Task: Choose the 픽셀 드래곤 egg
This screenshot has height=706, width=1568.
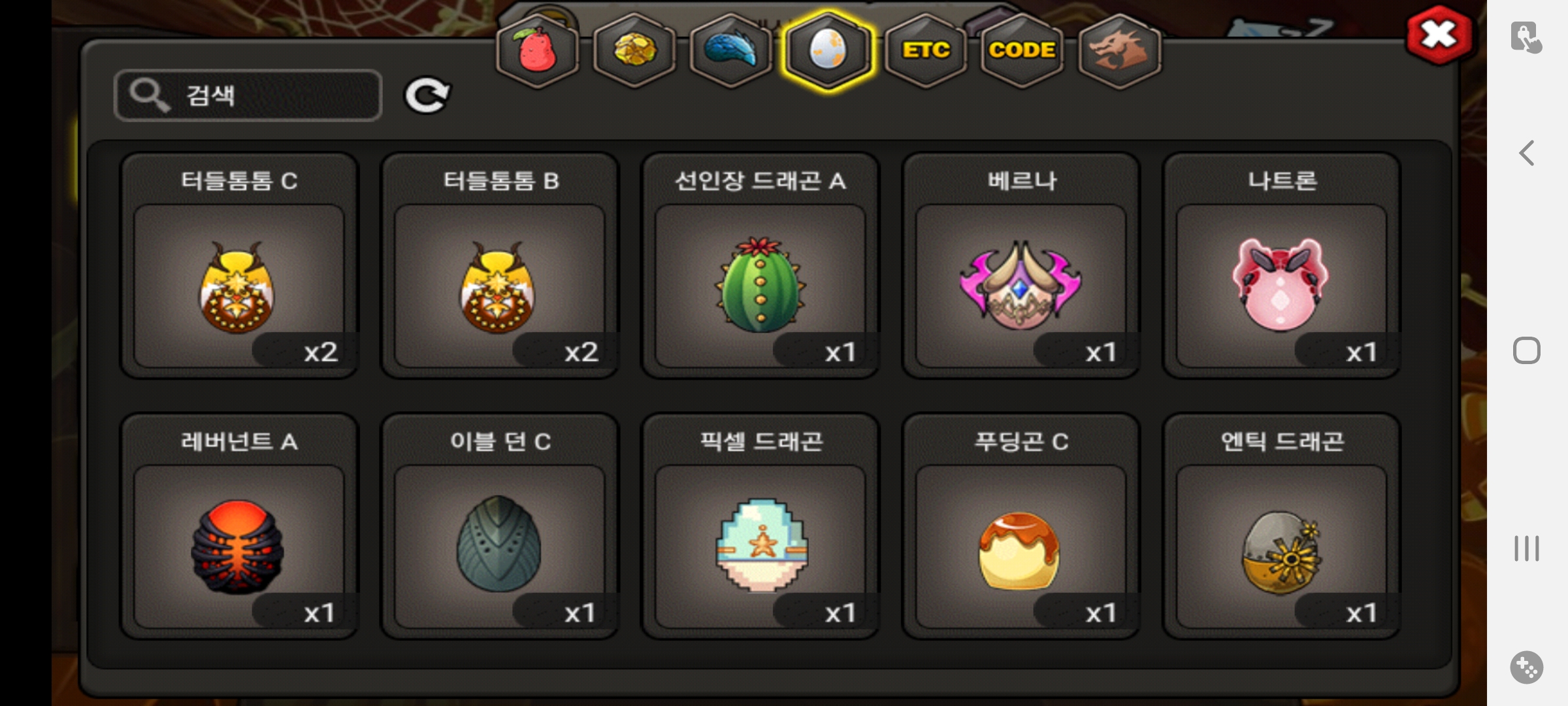Action: [x=760, y=526]
